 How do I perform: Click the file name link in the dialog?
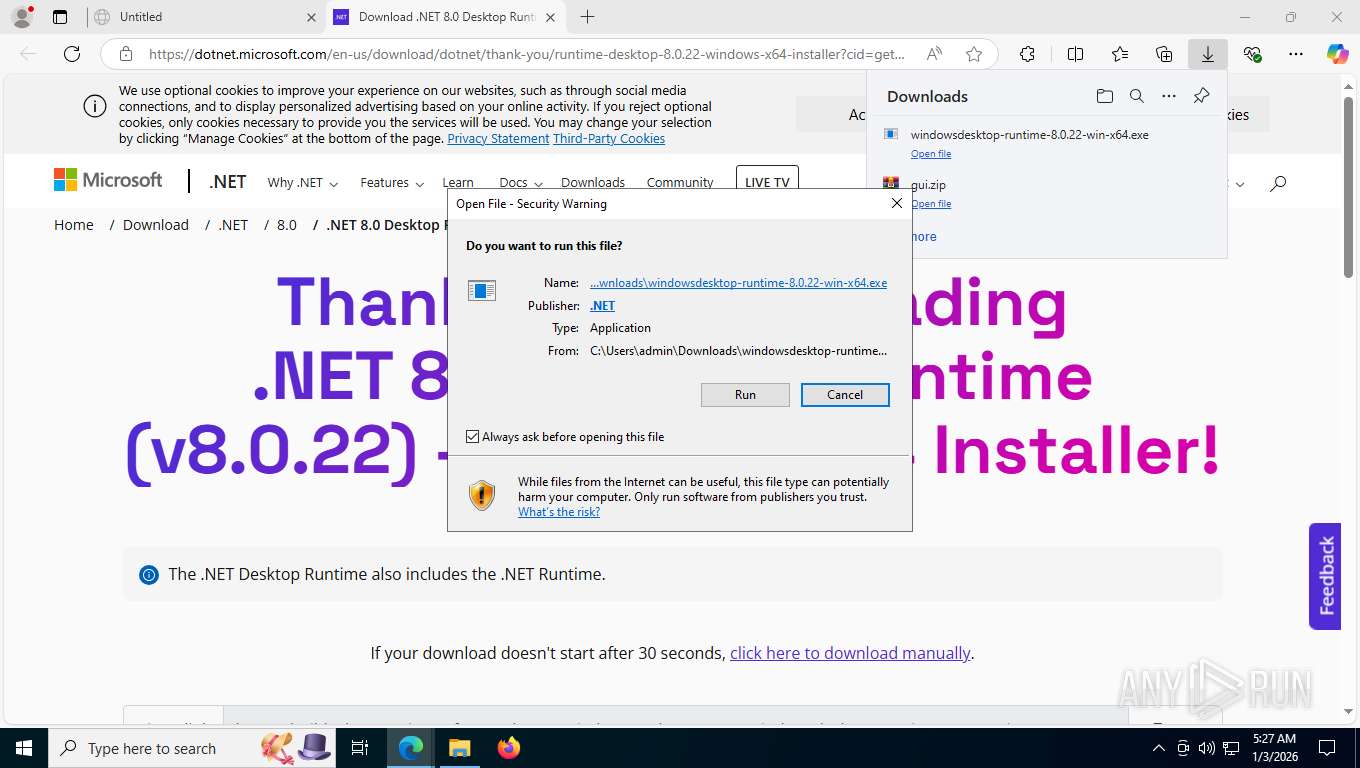point(738,283)
